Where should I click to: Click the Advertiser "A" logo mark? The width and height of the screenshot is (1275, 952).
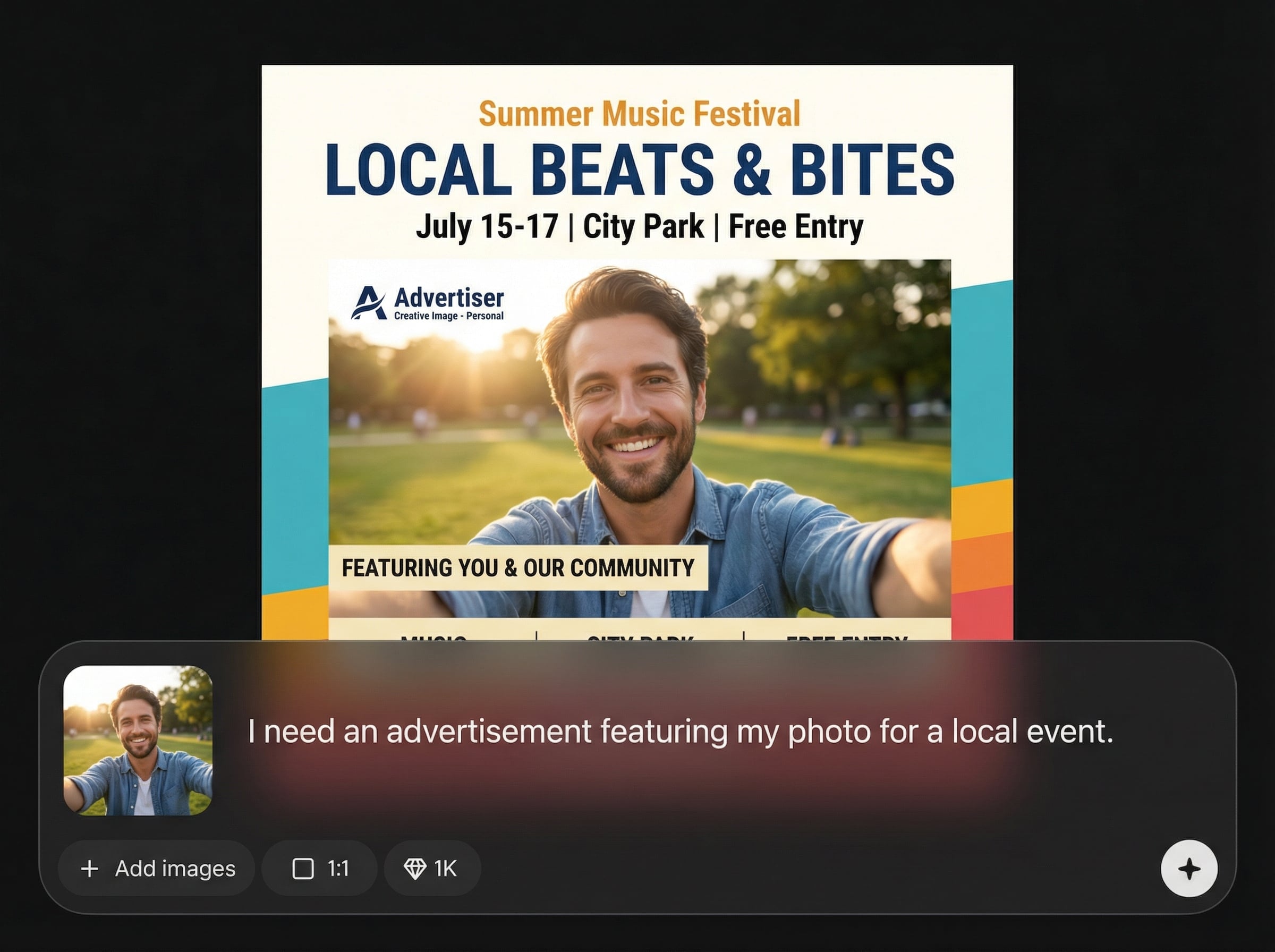point(369,303)
